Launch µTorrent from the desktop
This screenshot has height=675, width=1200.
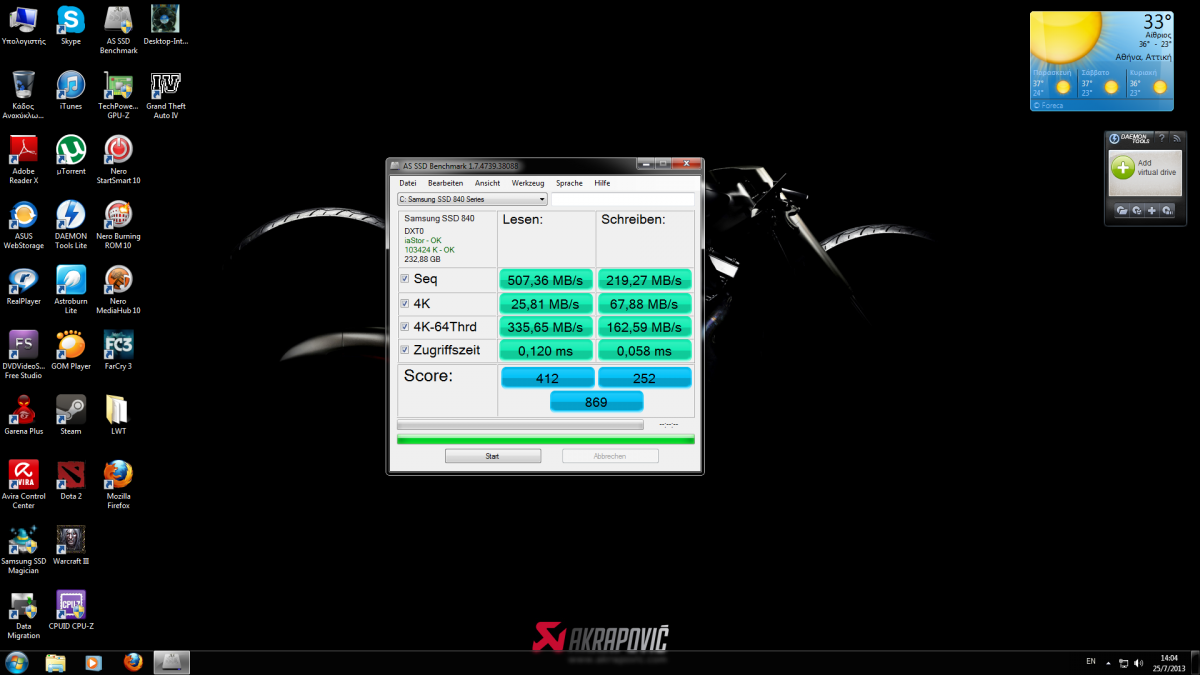70,155
